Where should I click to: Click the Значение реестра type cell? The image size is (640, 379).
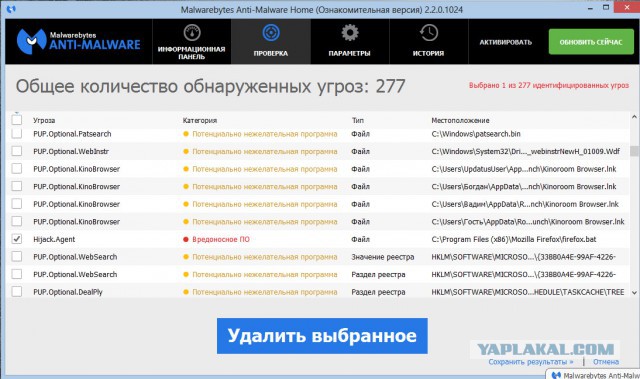coord(382,257)
